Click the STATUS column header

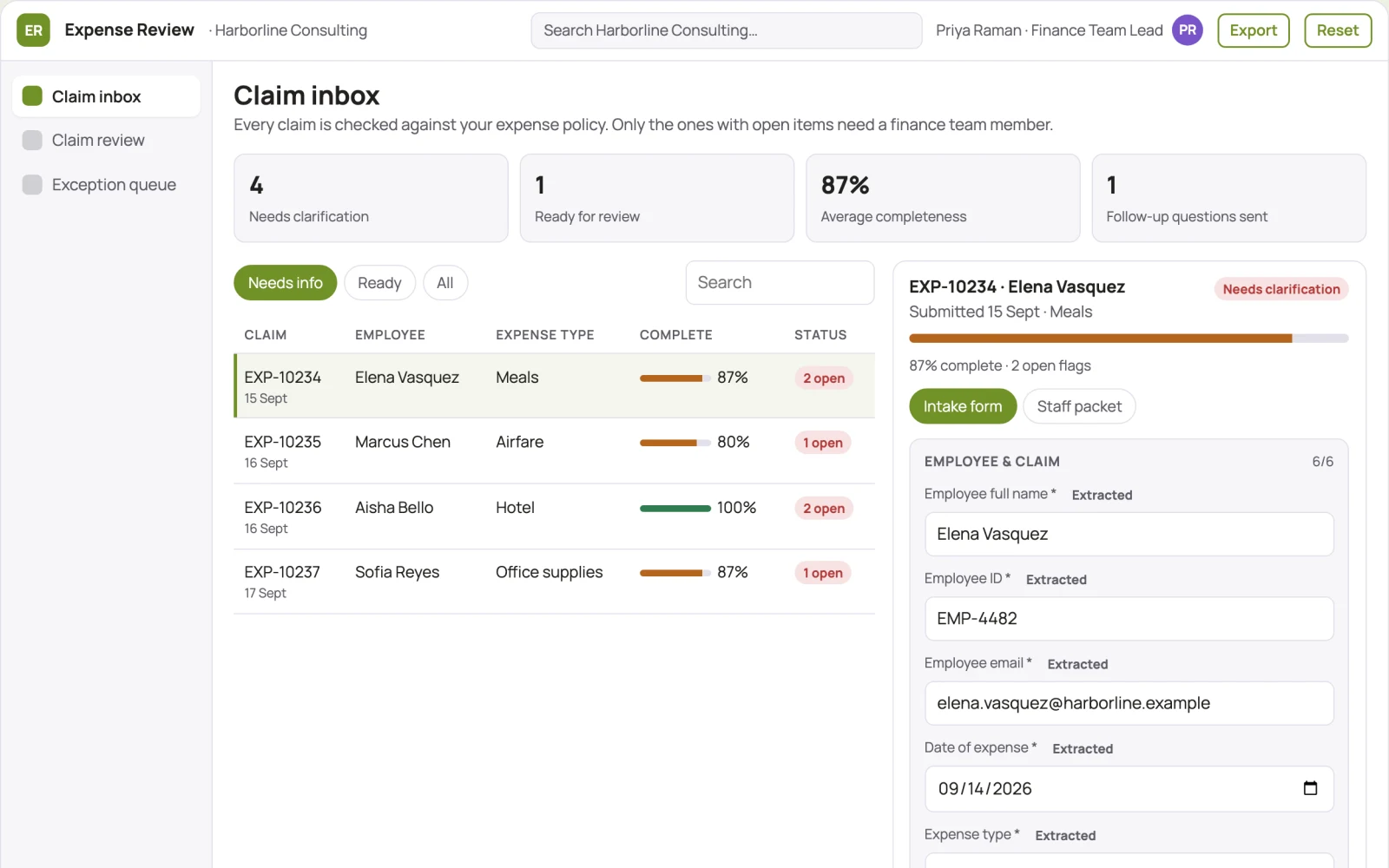[x=820, y=335]
